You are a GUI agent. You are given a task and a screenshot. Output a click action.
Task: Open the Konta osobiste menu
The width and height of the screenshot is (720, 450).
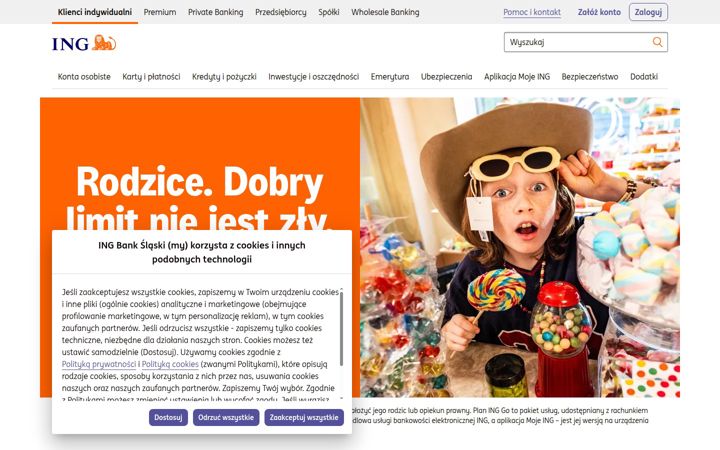[x=84, y=77]
